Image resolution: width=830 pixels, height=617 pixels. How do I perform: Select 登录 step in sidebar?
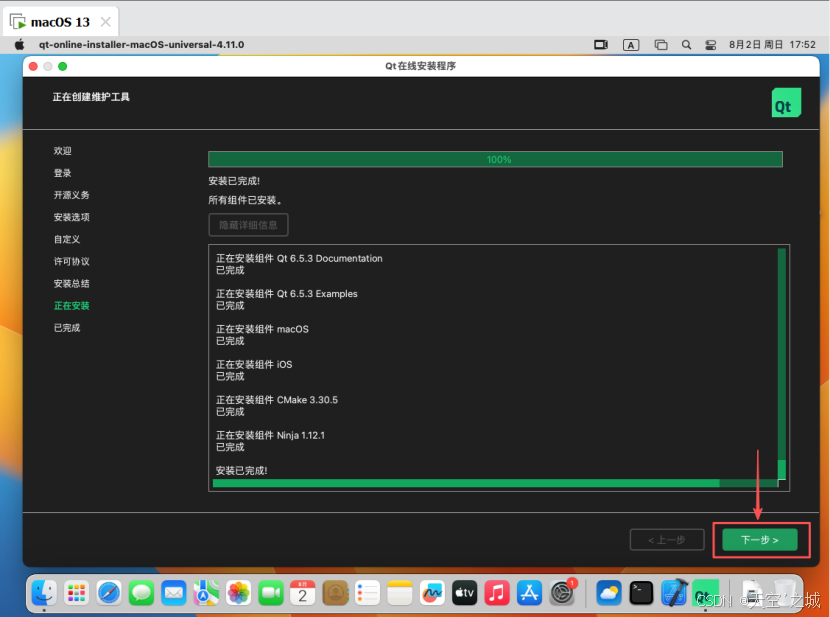(x=62, y=173)
